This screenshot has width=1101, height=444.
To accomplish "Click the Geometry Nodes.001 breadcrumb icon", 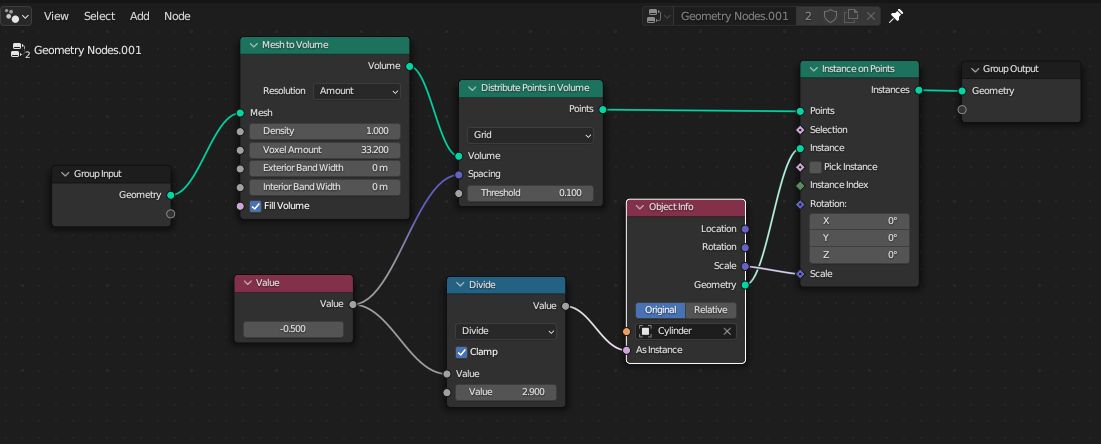I will pos(20,51).
